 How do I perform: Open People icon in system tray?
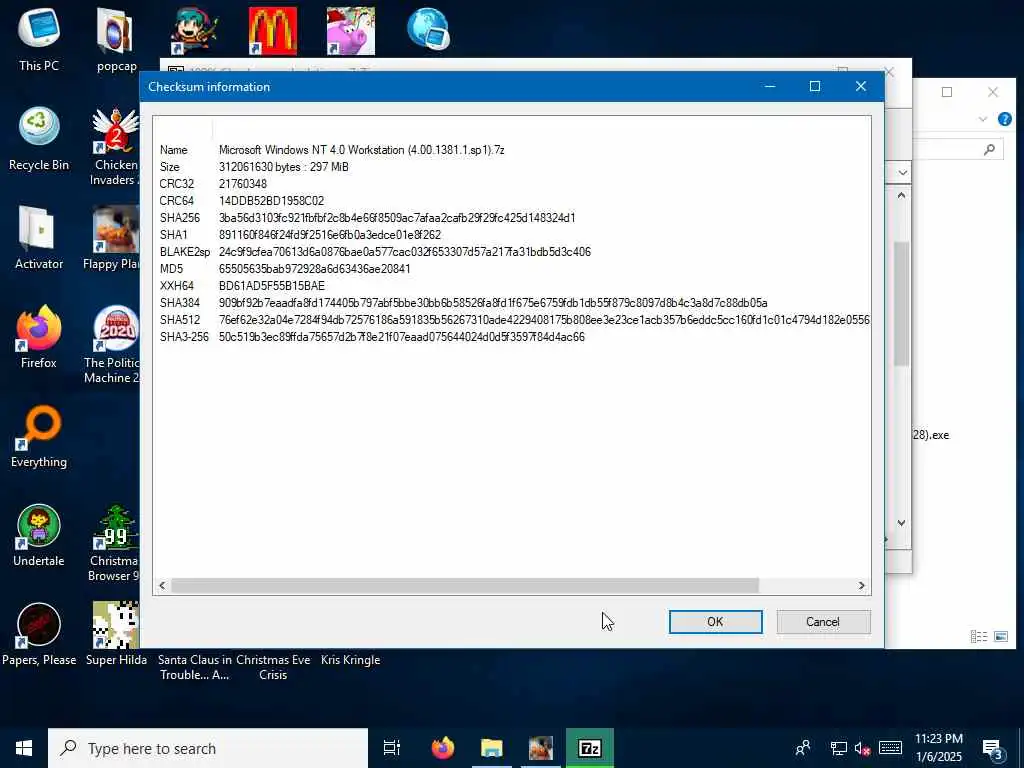tap(803, 748)
